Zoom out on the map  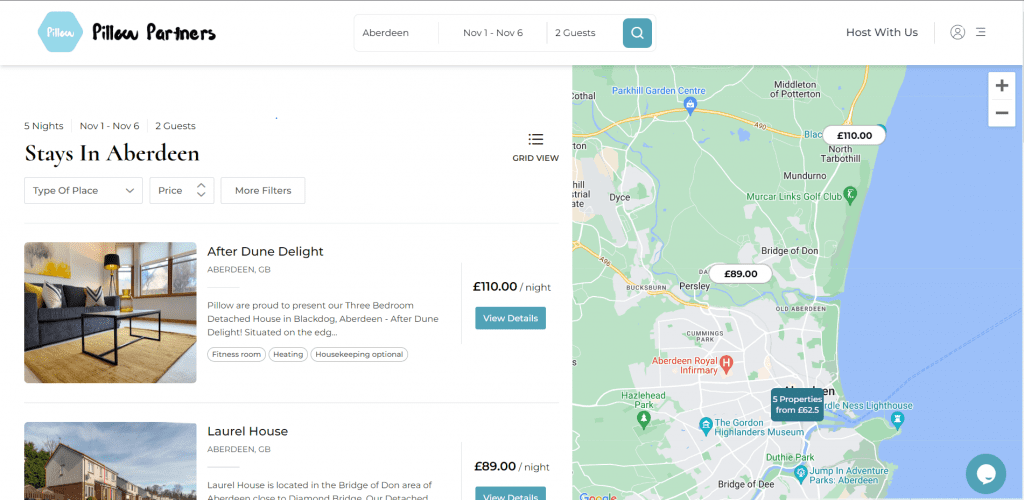click(1001, 113)
